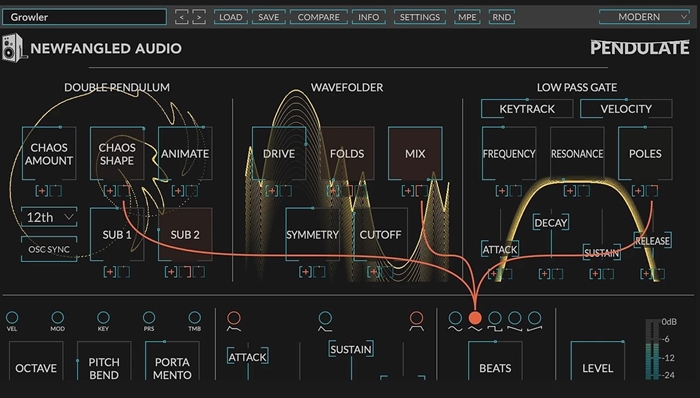The width and height of the screenshot is (700, 398).
Task: Click the LEVEL control box
Action: (x=597, y=361)
